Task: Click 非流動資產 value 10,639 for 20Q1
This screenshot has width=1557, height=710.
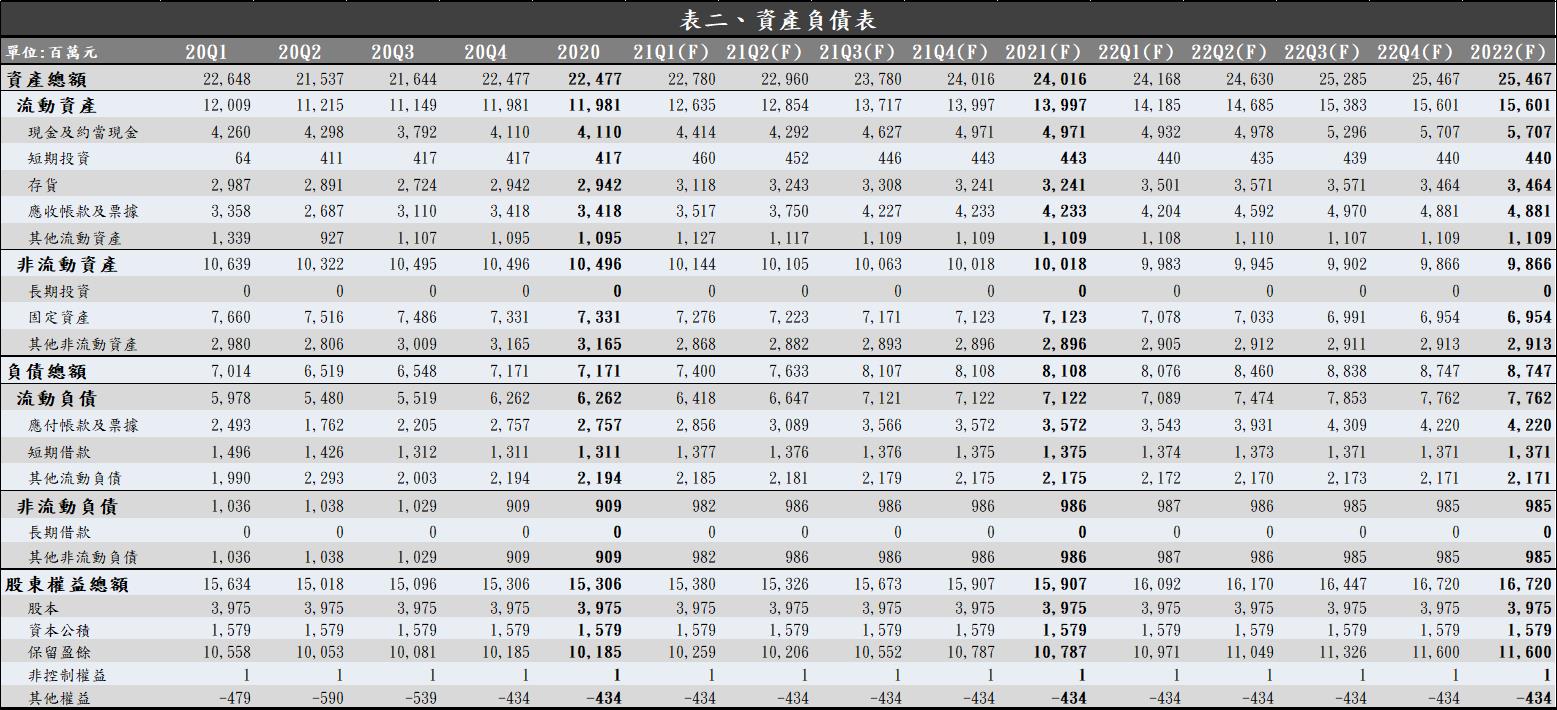Action: tap(227, 264)
